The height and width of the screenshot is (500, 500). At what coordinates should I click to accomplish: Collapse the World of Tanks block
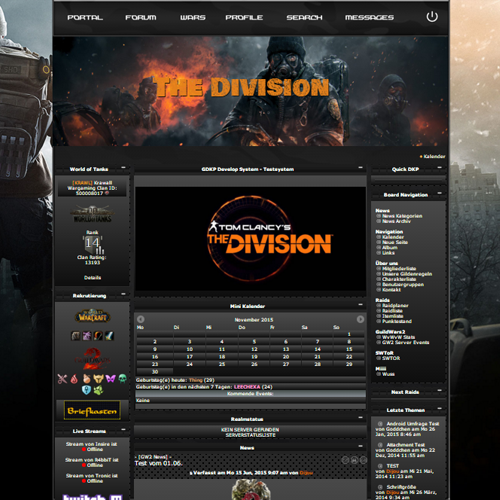[x=123, y=167]
